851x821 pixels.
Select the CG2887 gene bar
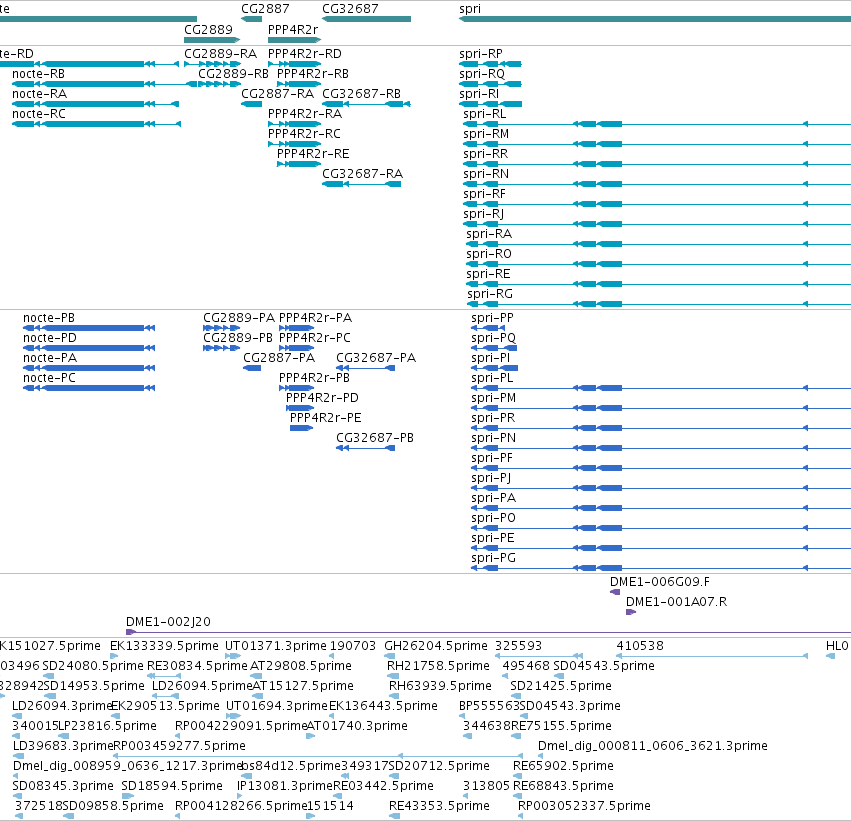[251, 19]
